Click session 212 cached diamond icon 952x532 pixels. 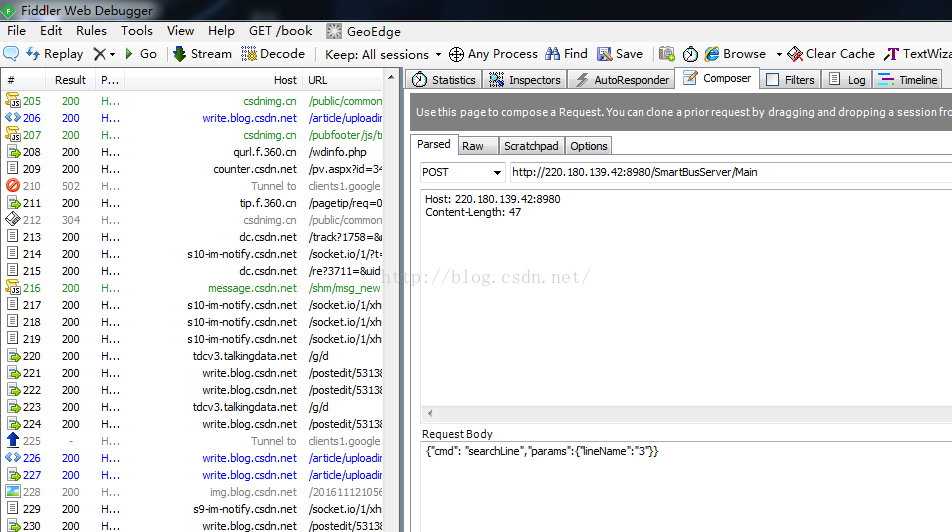(13, 220)
